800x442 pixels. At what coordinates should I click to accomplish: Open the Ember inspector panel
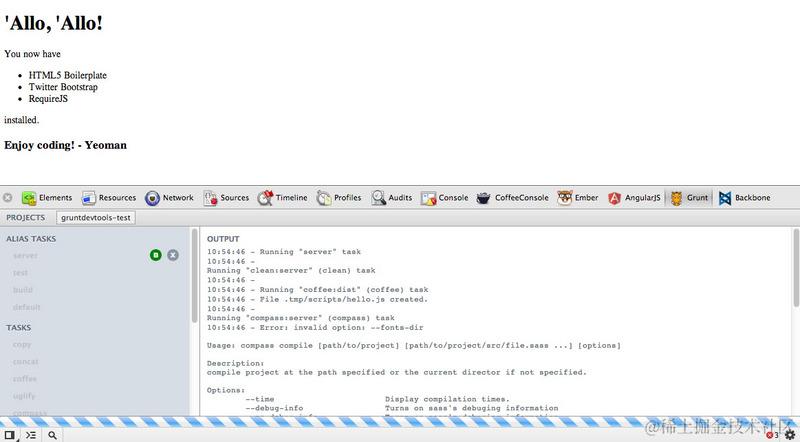coord(578,198)
